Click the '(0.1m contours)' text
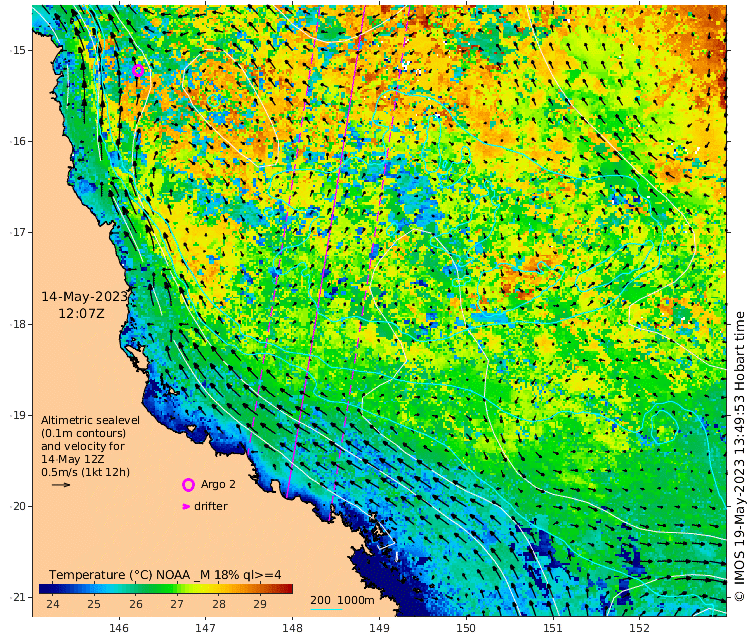The width and height of the screenshot is (750, 640). pyautogui.click(x=84, y=433)
